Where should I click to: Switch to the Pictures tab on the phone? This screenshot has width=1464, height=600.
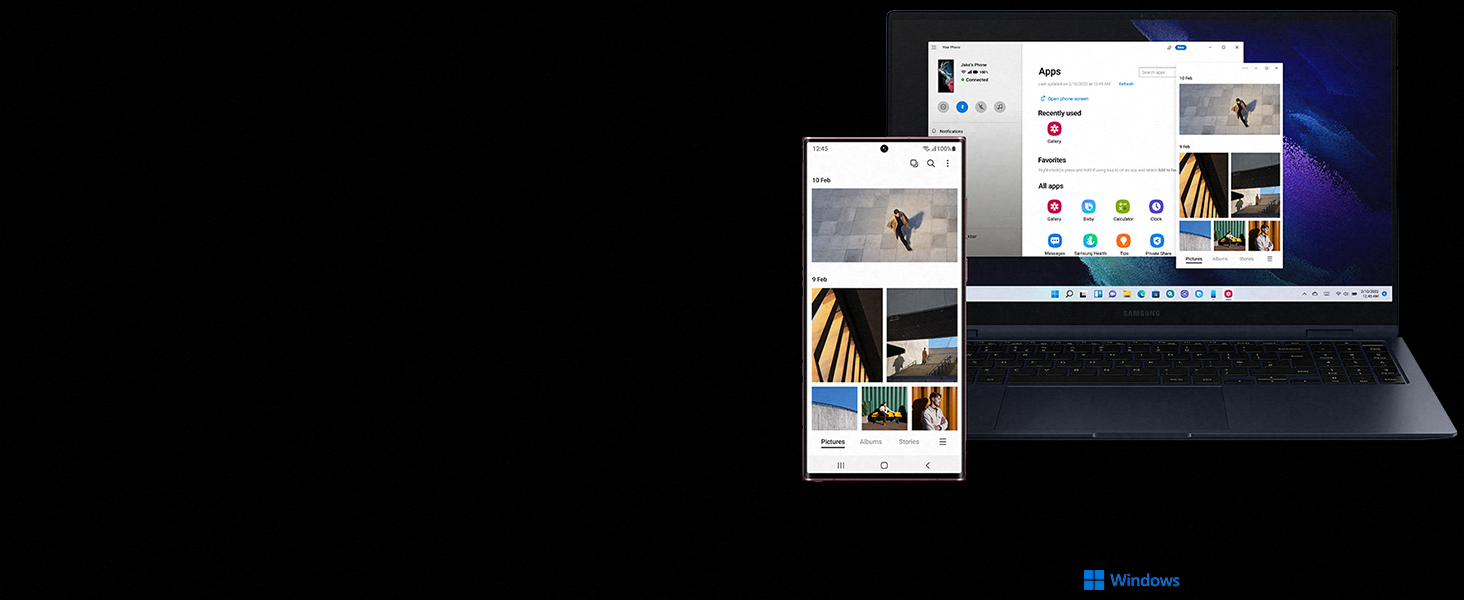click(833, 442)
